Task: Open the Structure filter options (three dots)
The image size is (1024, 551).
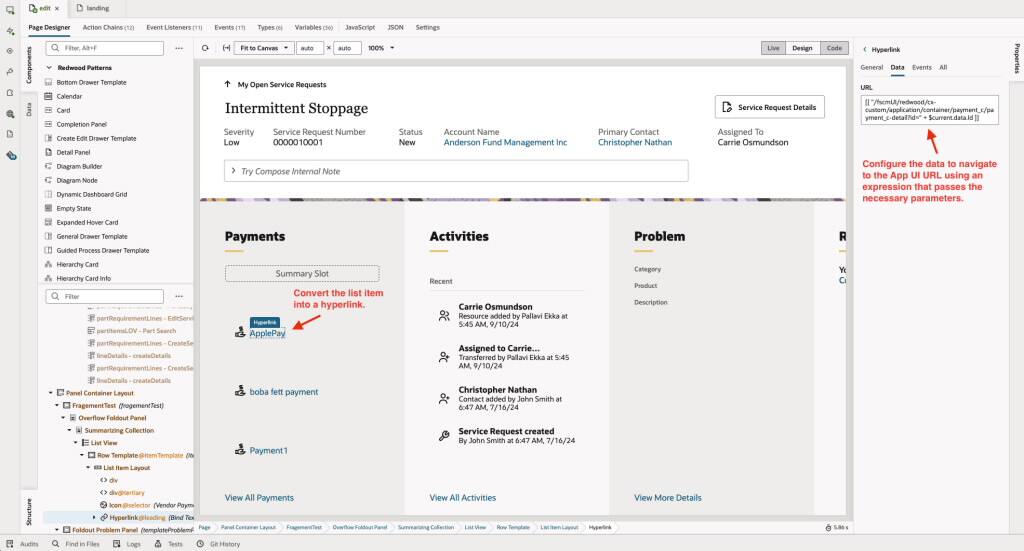Action: (179, 296)
